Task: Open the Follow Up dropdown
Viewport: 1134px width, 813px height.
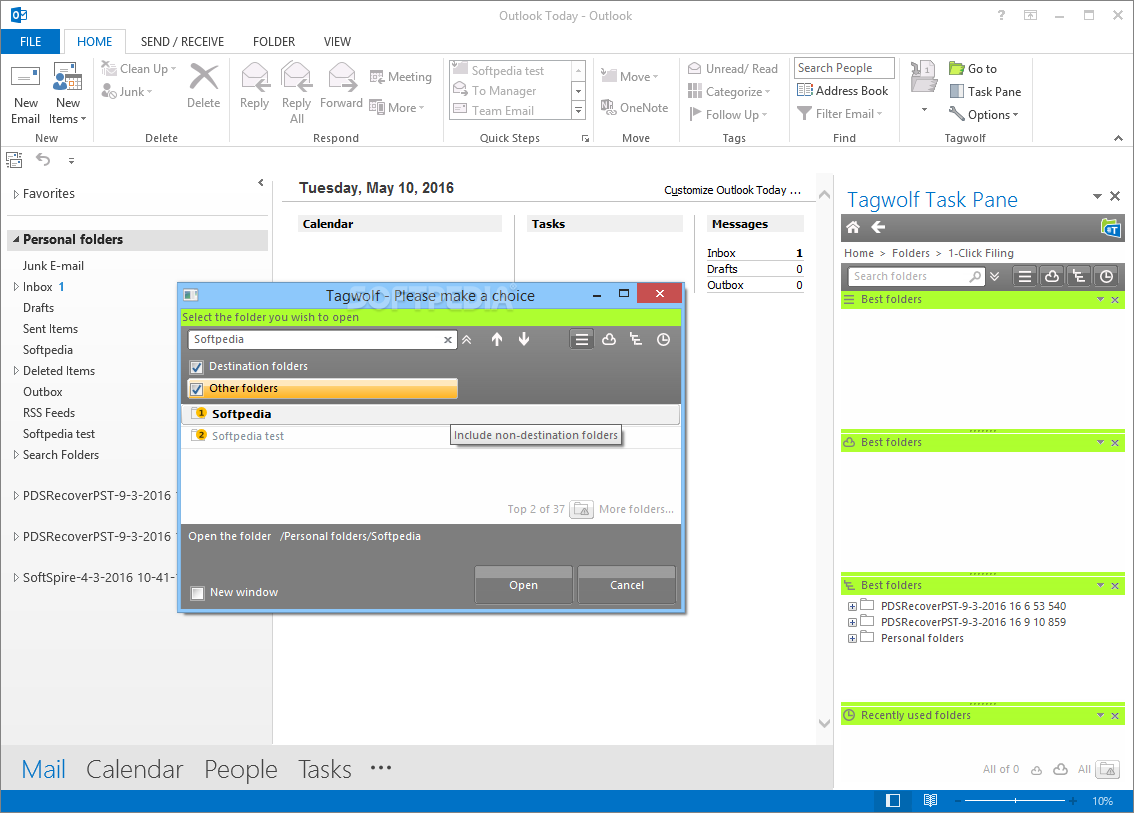Action: (728, 114)
